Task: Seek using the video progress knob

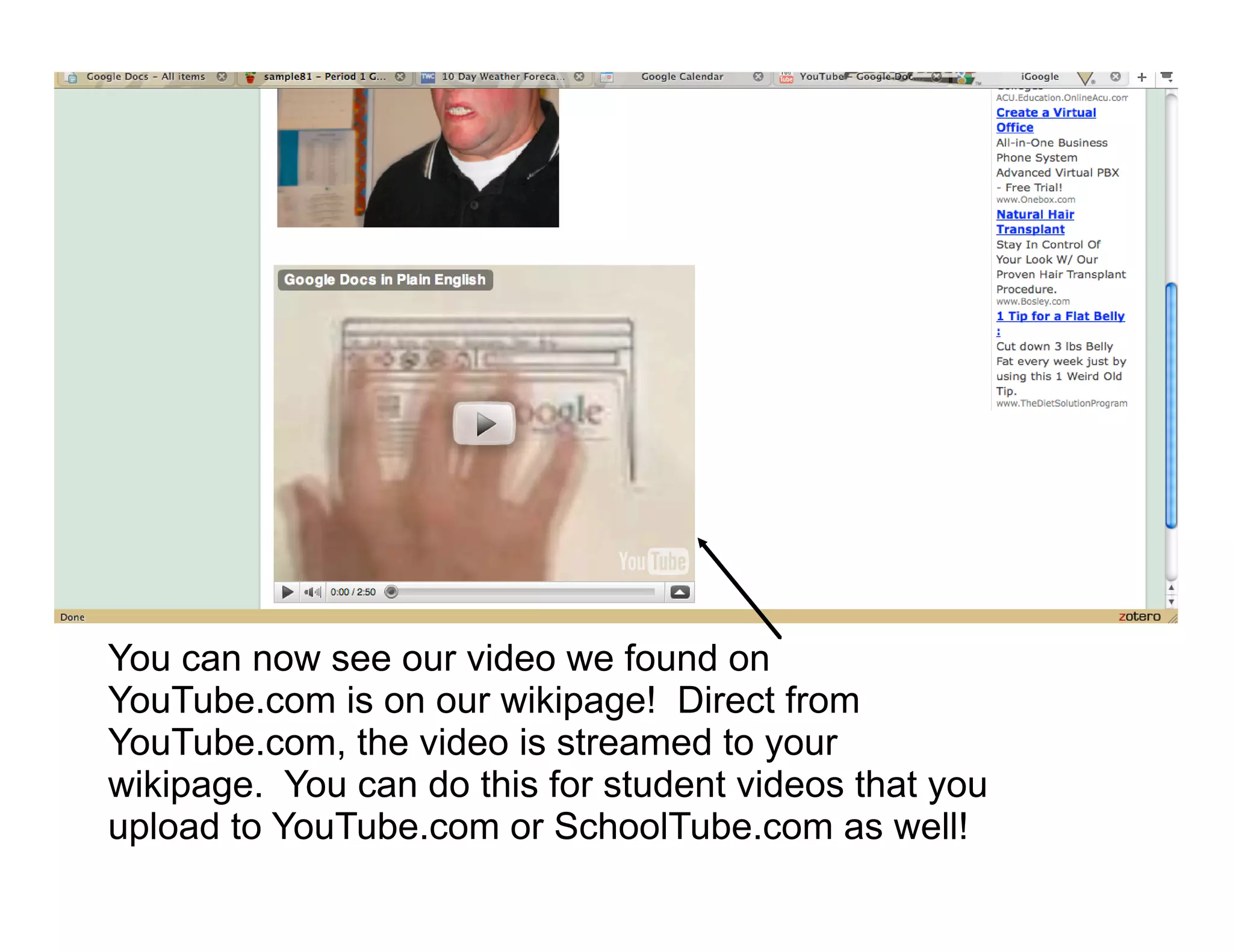Action: click(391, 592)
